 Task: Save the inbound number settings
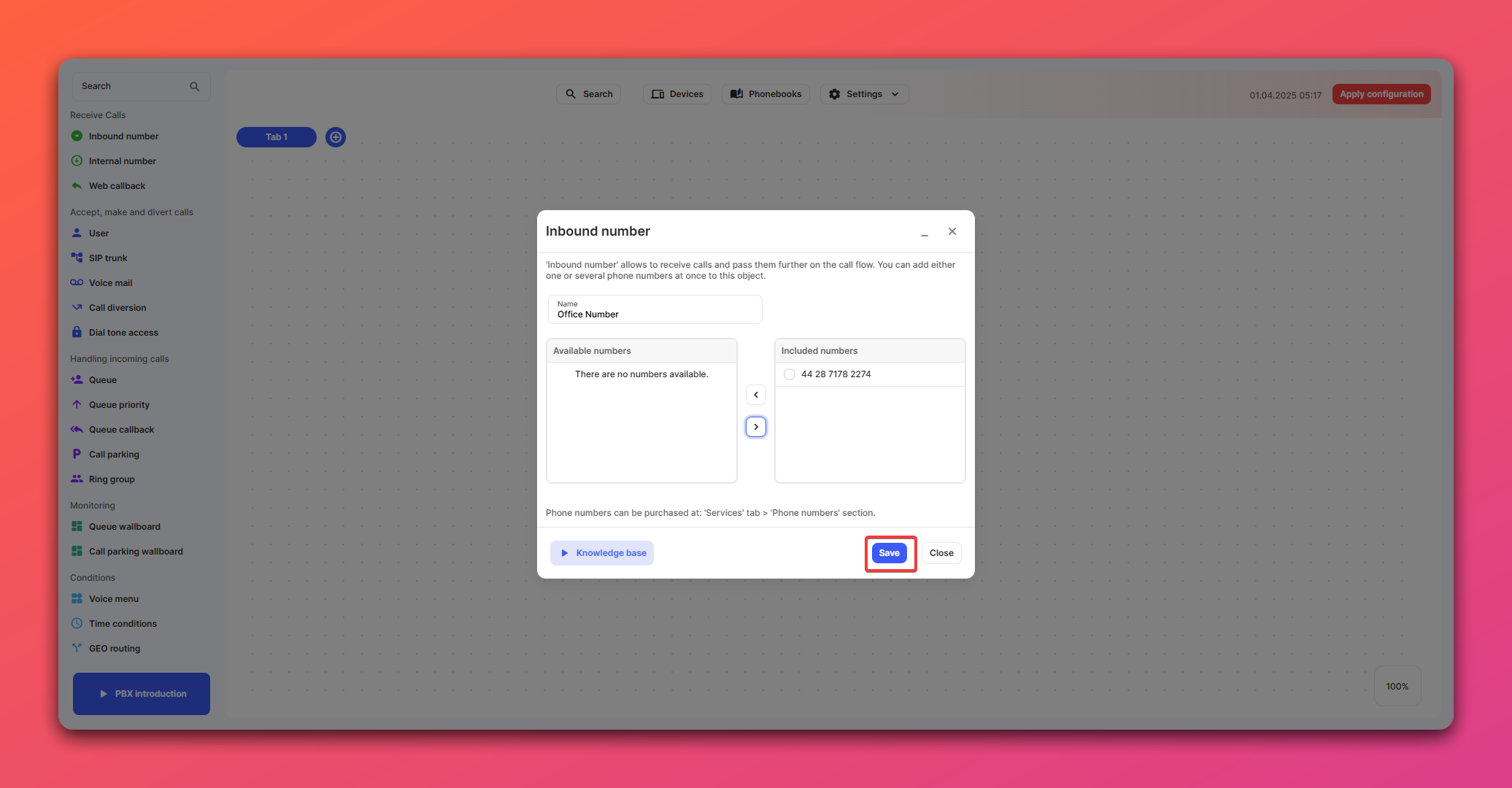point(889,553)
